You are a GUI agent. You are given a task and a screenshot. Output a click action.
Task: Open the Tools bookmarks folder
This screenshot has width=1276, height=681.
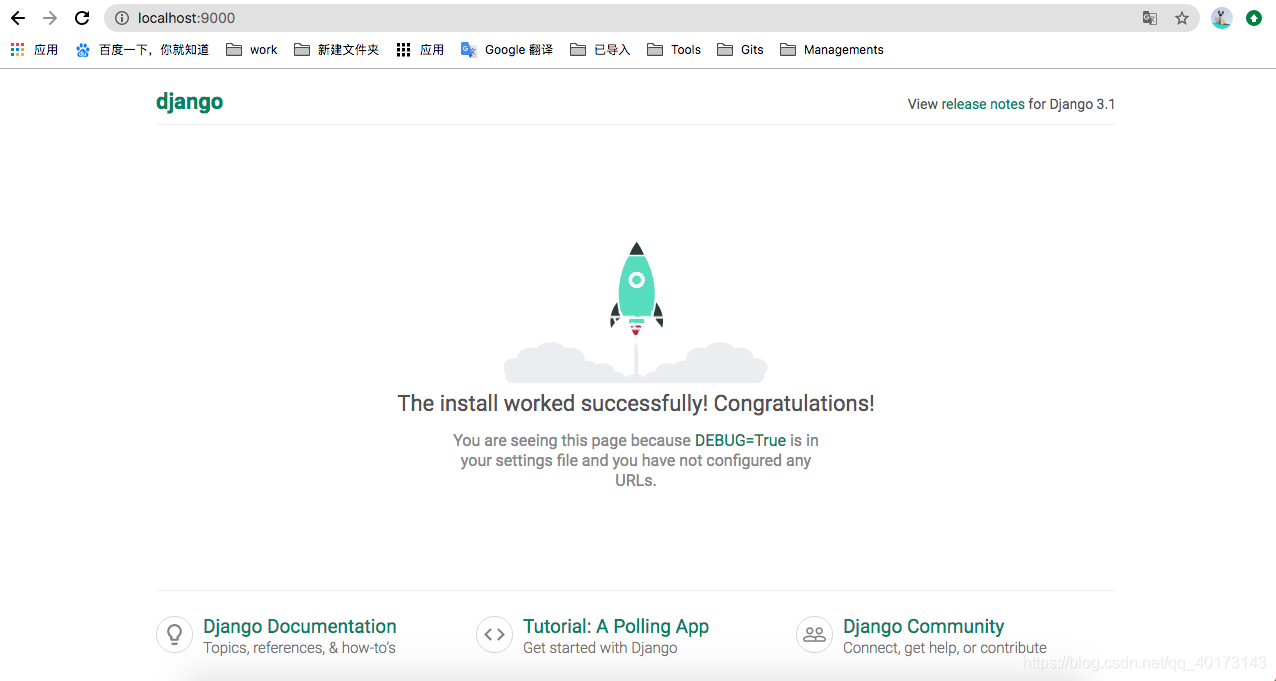point(674,49)
